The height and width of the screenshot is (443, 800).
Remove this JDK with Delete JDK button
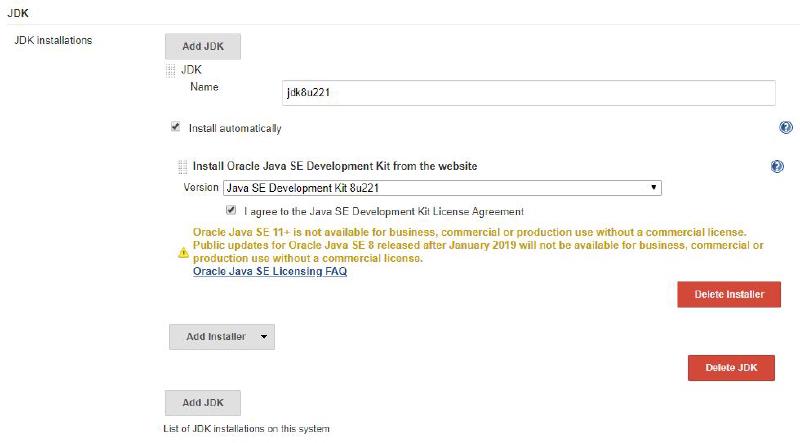(731, 368)
